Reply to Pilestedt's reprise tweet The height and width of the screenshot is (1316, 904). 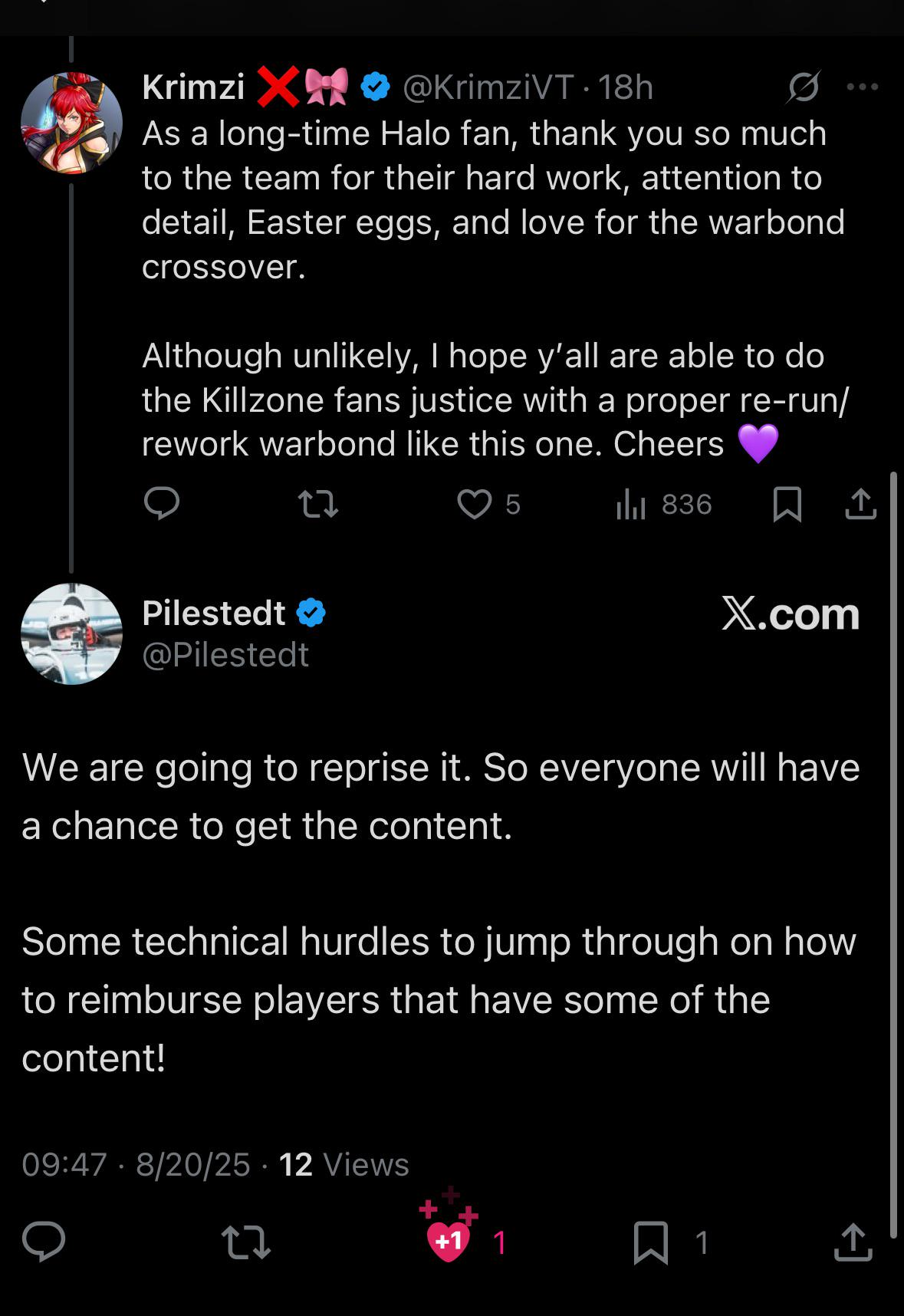click(44, 1242)
